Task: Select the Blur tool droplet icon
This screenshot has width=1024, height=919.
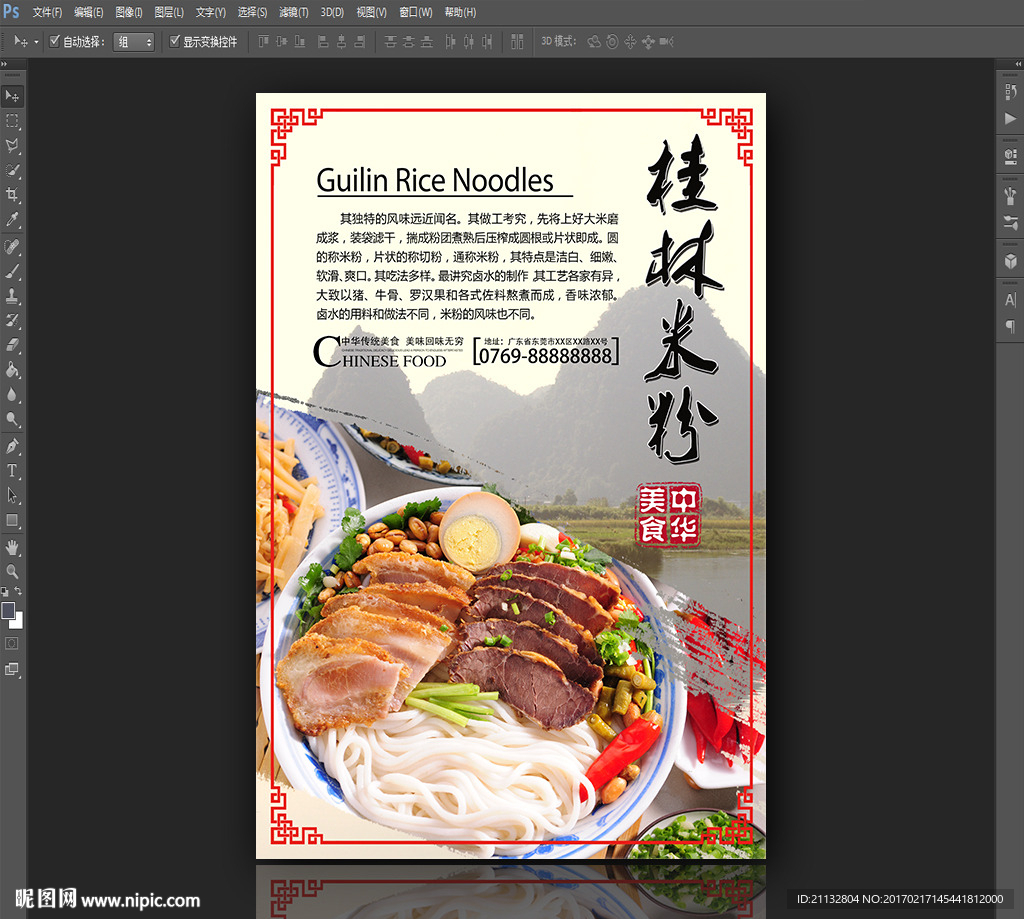Action: click(x=12, y=395)
